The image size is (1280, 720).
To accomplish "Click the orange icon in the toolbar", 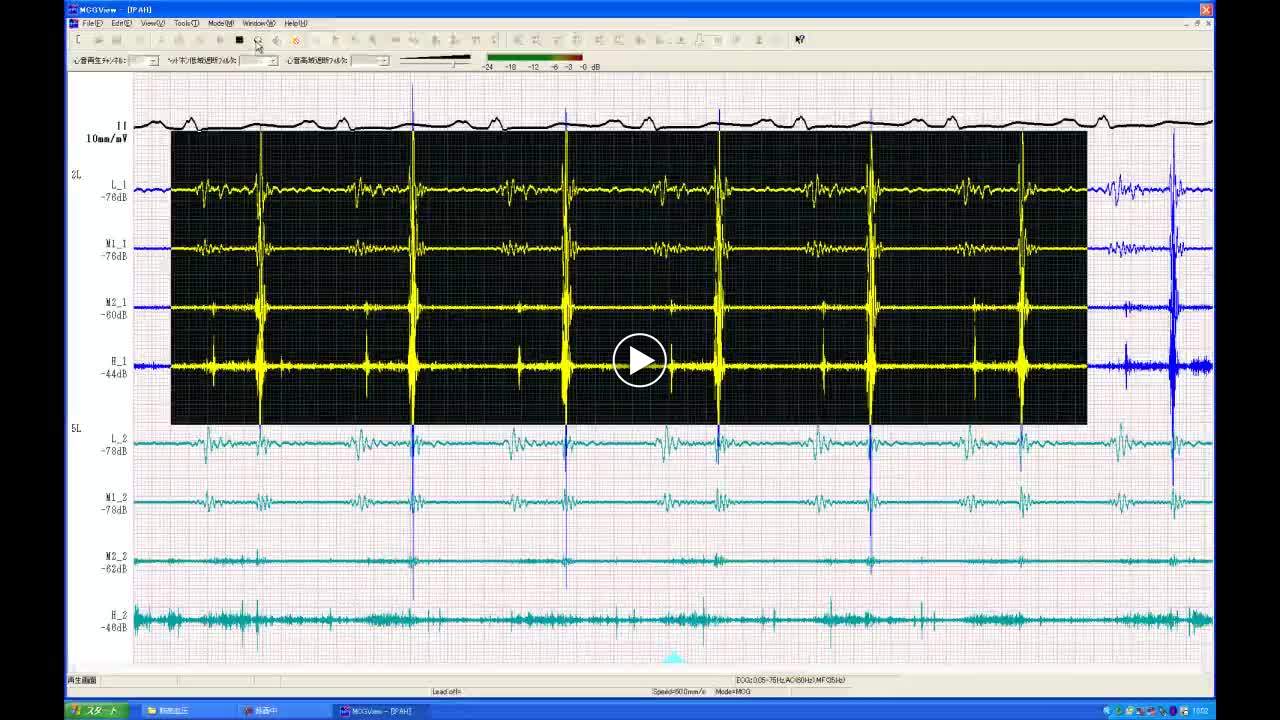I will coord(295,40).
